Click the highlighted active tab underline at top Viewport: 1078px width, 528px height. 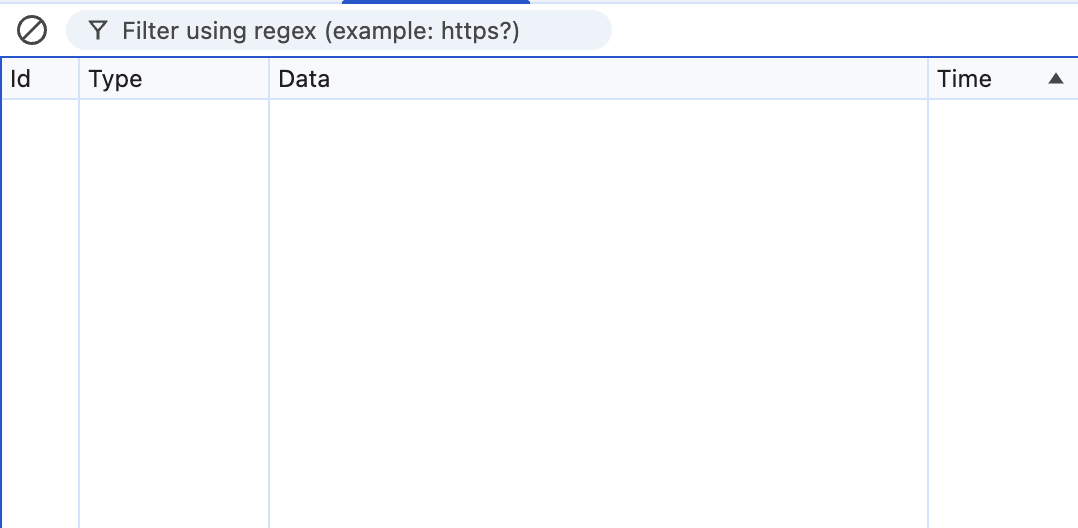(436, 2)
